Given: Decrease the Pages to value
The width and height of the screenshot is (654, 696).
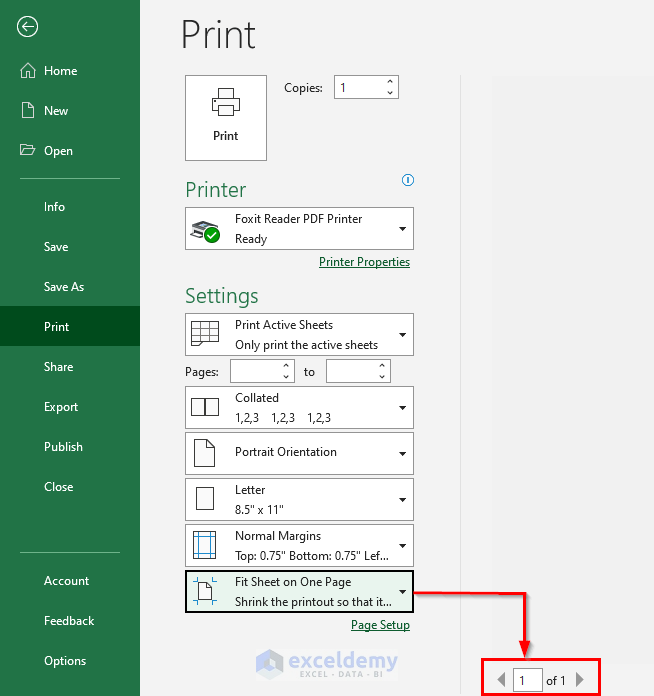Looking at the screenshot, I should 382,376.
